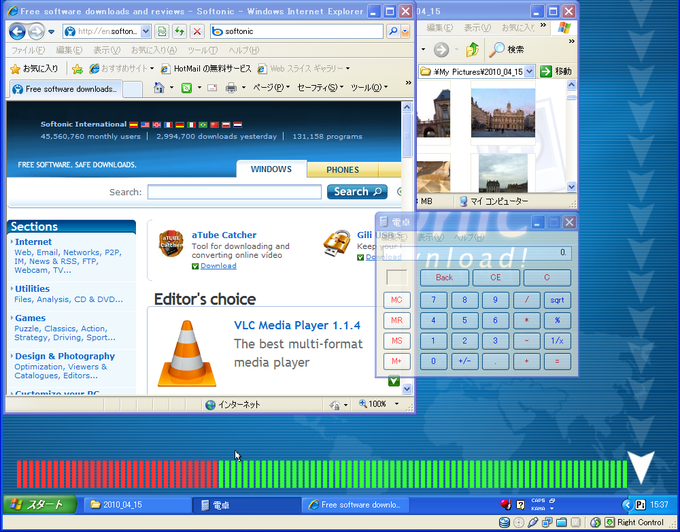Switch to 電卓 taskbar button

(246, 505)
